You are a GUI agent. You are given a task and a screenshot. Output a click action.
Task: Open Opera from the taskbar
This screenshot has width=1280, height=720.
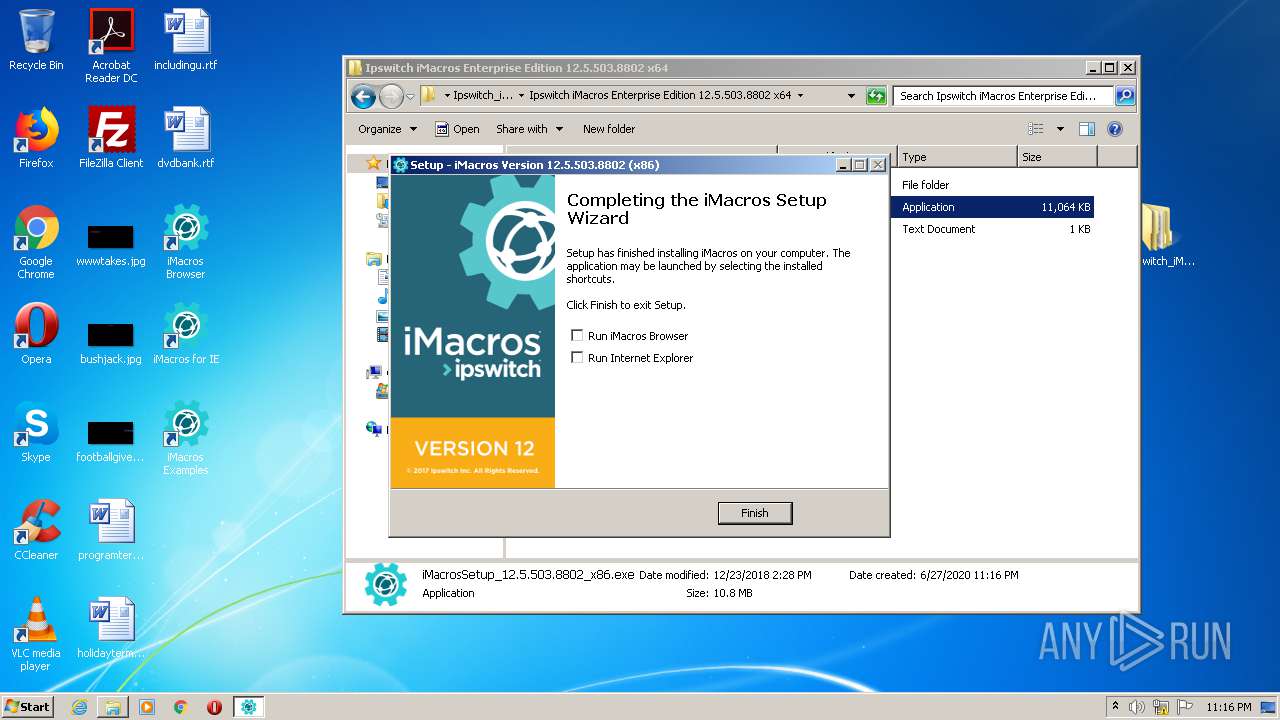coord(214,707)
